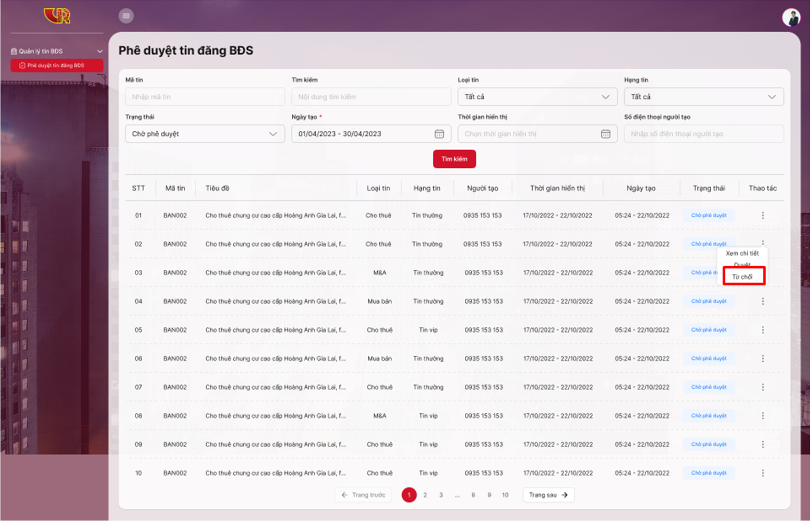This screenshot has height=521, width=810.
Task: Open three-dot actions menu for row 10
Action: pos(763,473)
